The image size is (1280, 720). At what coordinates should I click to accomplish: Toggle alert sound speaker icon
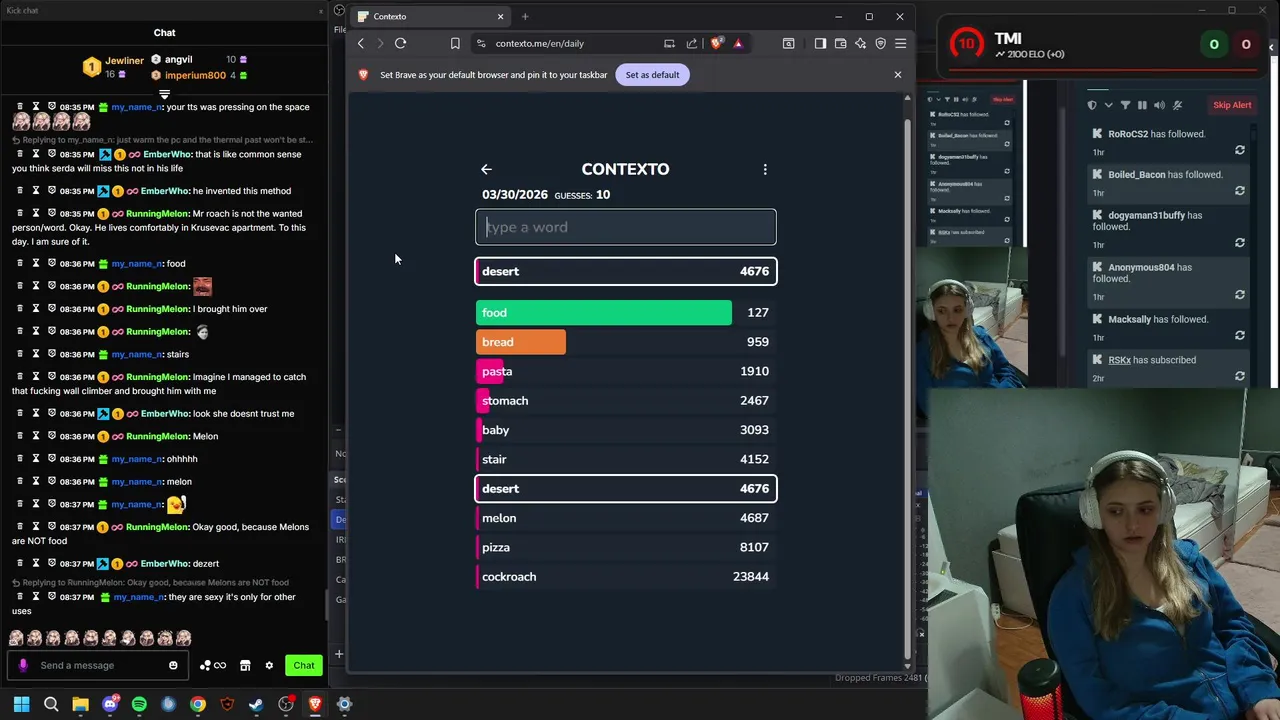(x=1159, y=105)
